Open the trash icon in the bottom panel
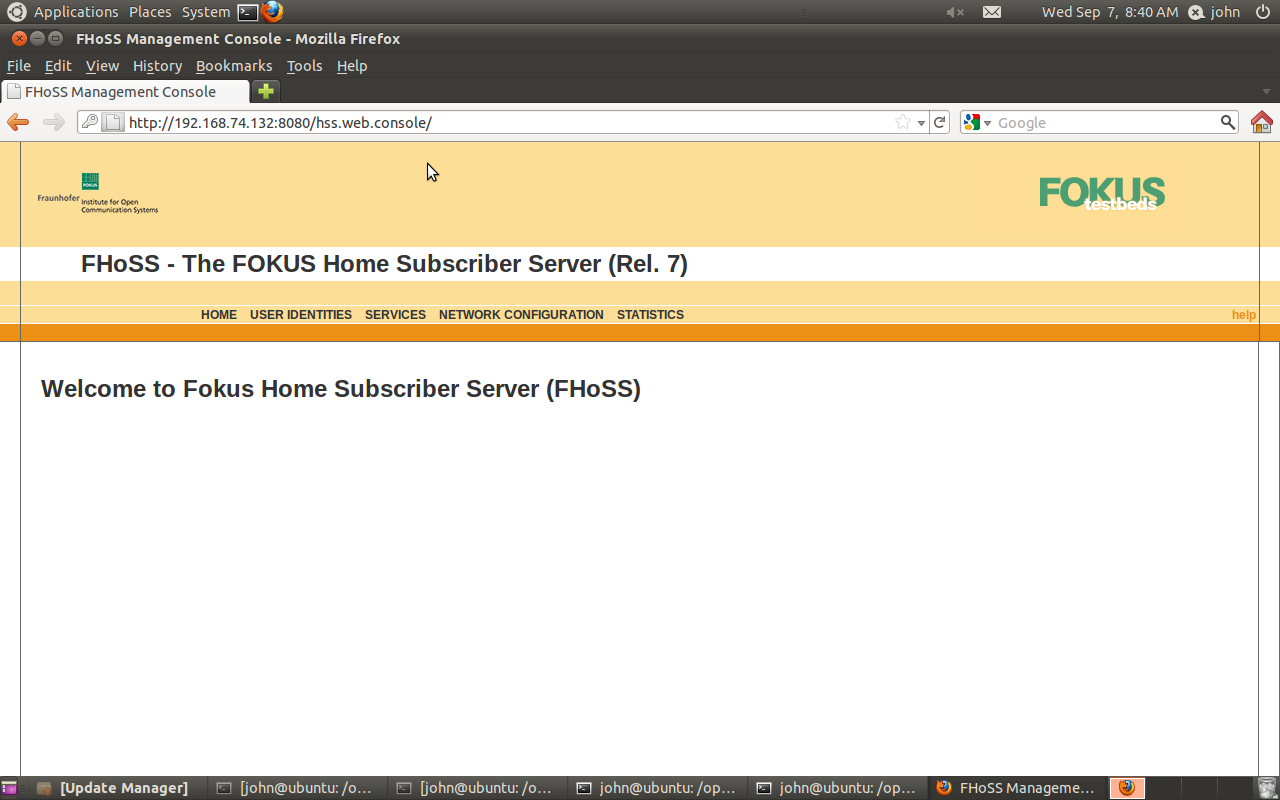 click(x=1267, y=788)
